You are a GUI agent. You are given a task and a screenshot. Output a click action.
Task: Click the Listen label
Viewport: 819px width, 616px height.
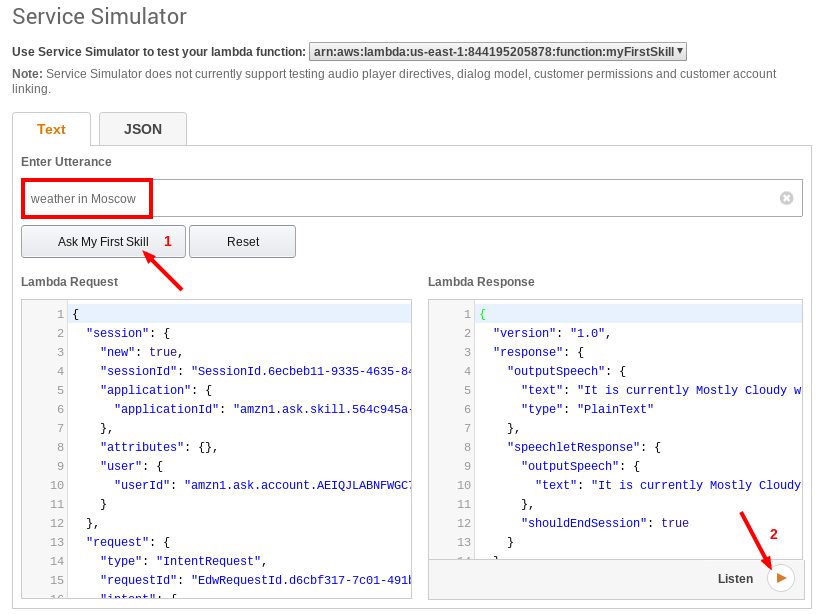pos(735,578)
